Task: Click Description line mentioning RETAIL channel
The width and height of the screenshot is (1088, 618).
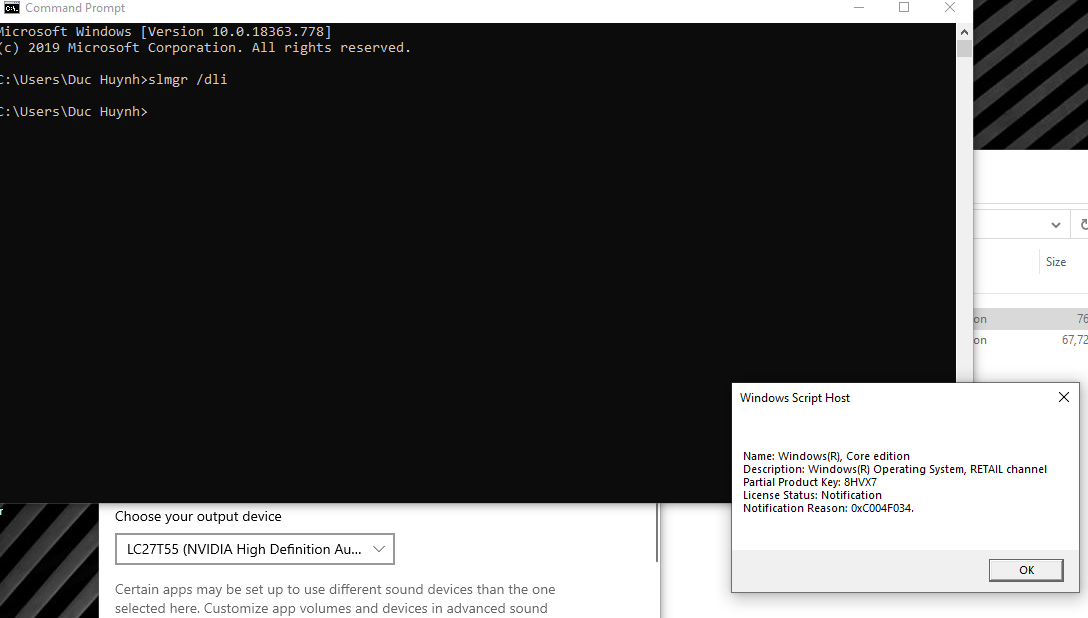Action: tap(894, 469)
